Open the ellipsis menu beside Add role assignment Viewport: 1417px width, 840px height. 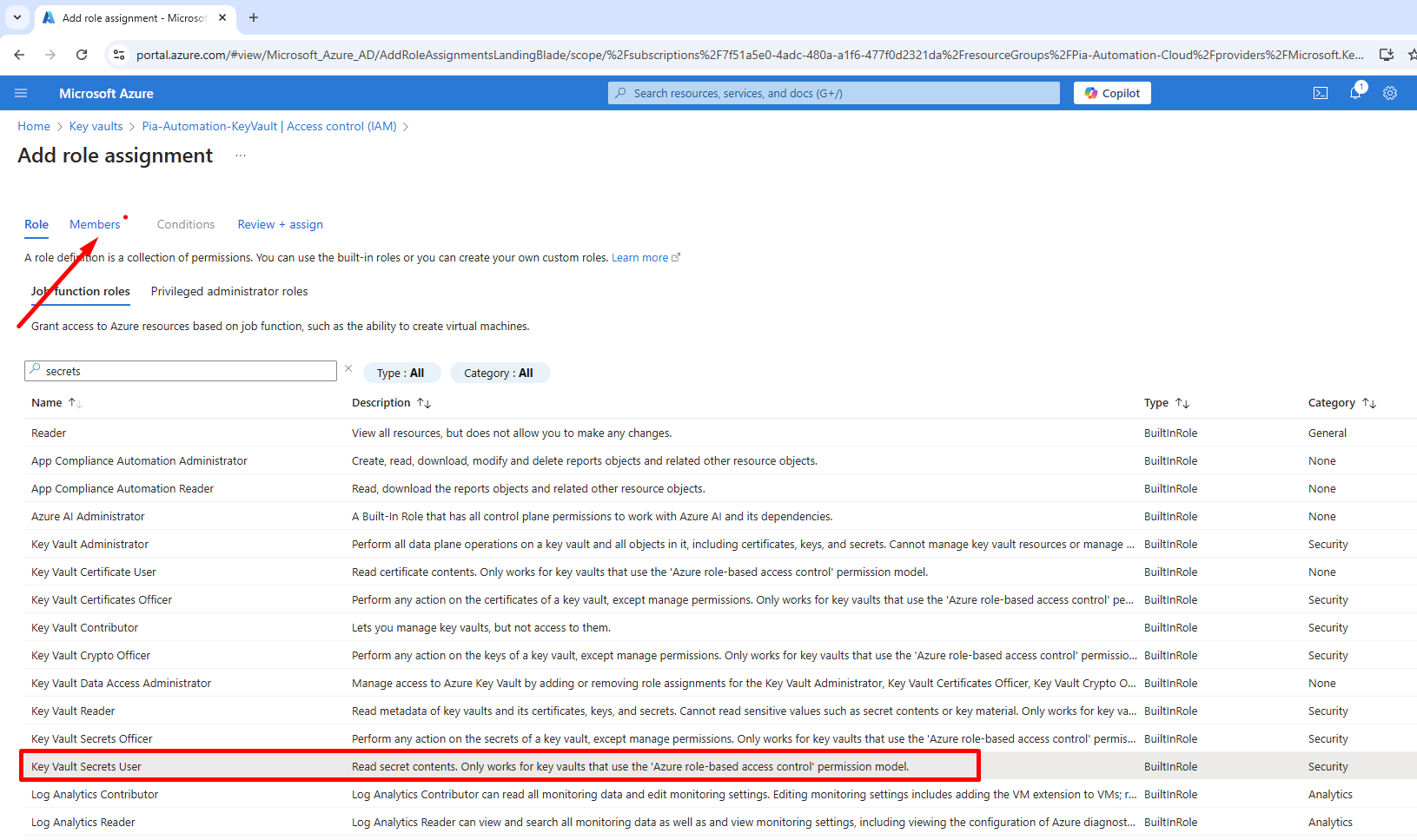point(241,155)
